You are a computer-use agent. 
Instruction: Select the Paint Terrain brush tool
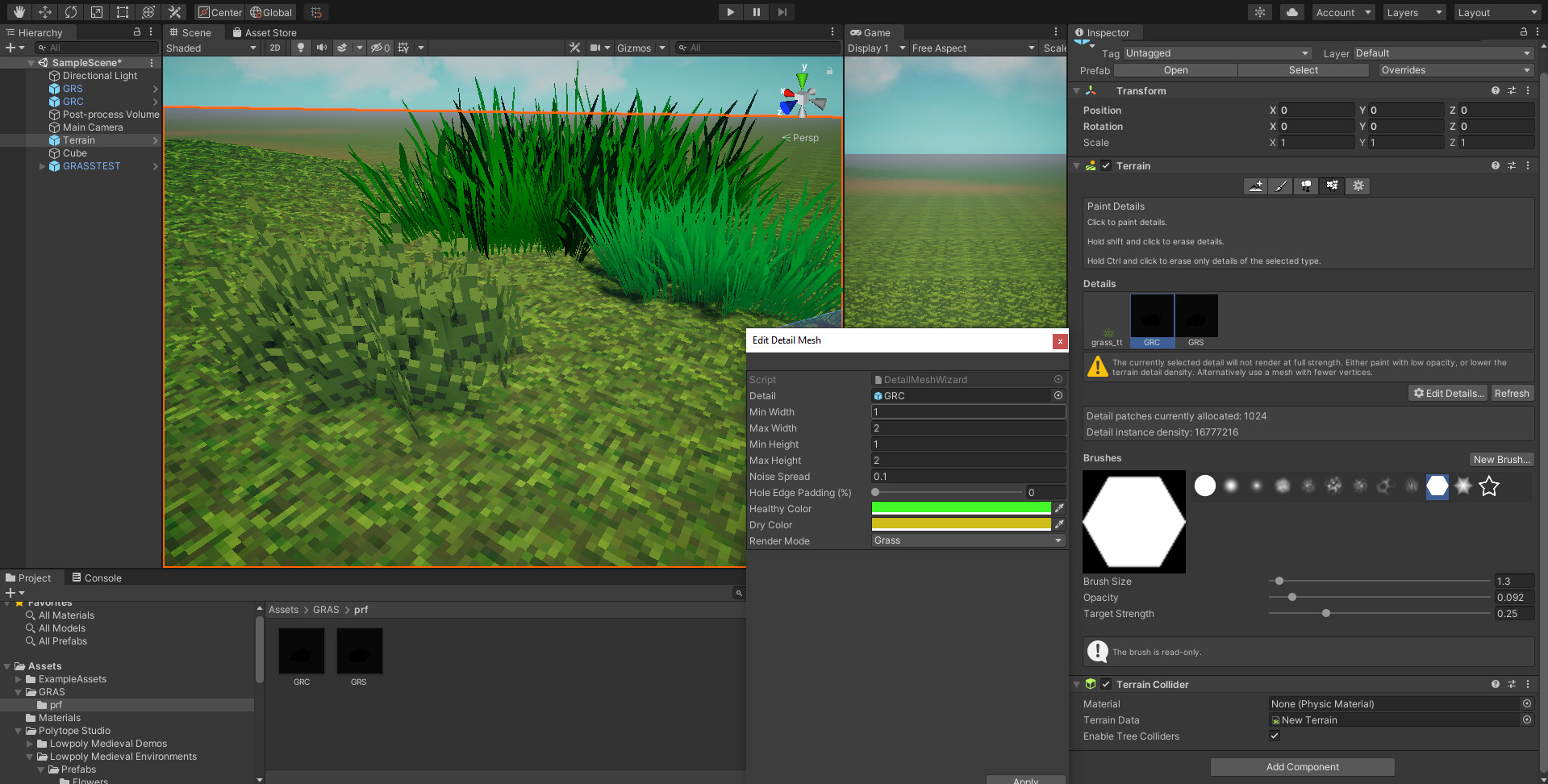click(1280, 186)
